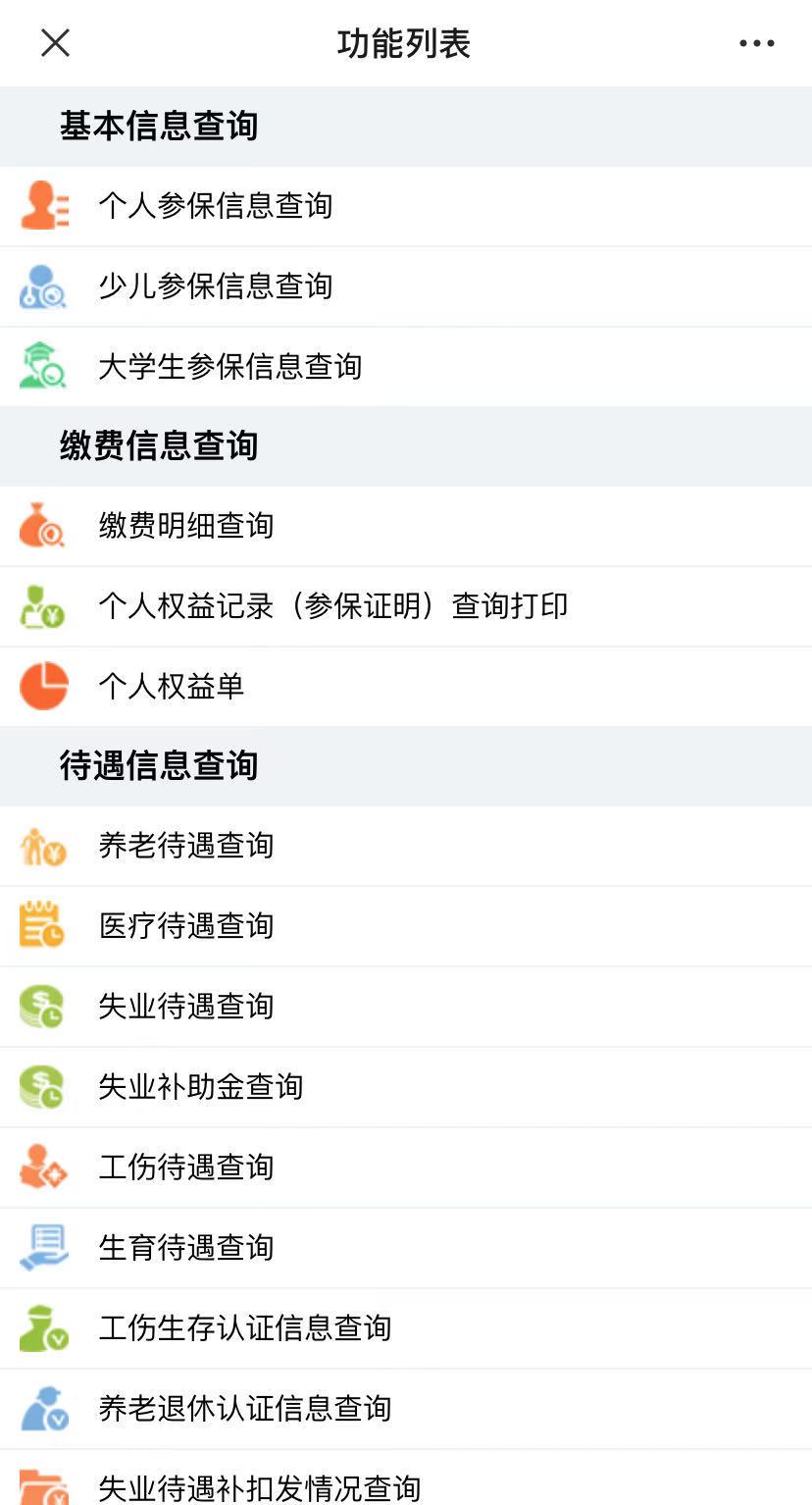The height and width of the screenshot is (1505, 812).
Task: Click the green icon beside 工伤生存认证信息查询
Action: pyautogui.click(x=43, y=1327)
